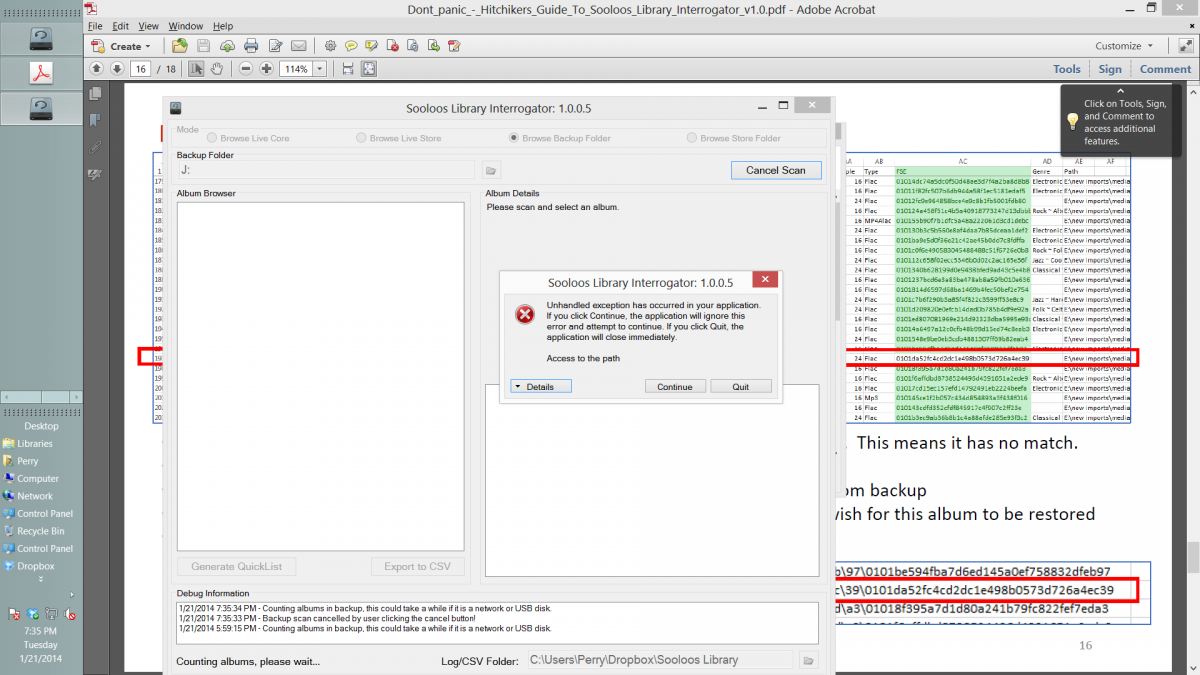Go to previous page with up arrow
This screenshot has height=675, width=1200.
(x=96, y=69)
